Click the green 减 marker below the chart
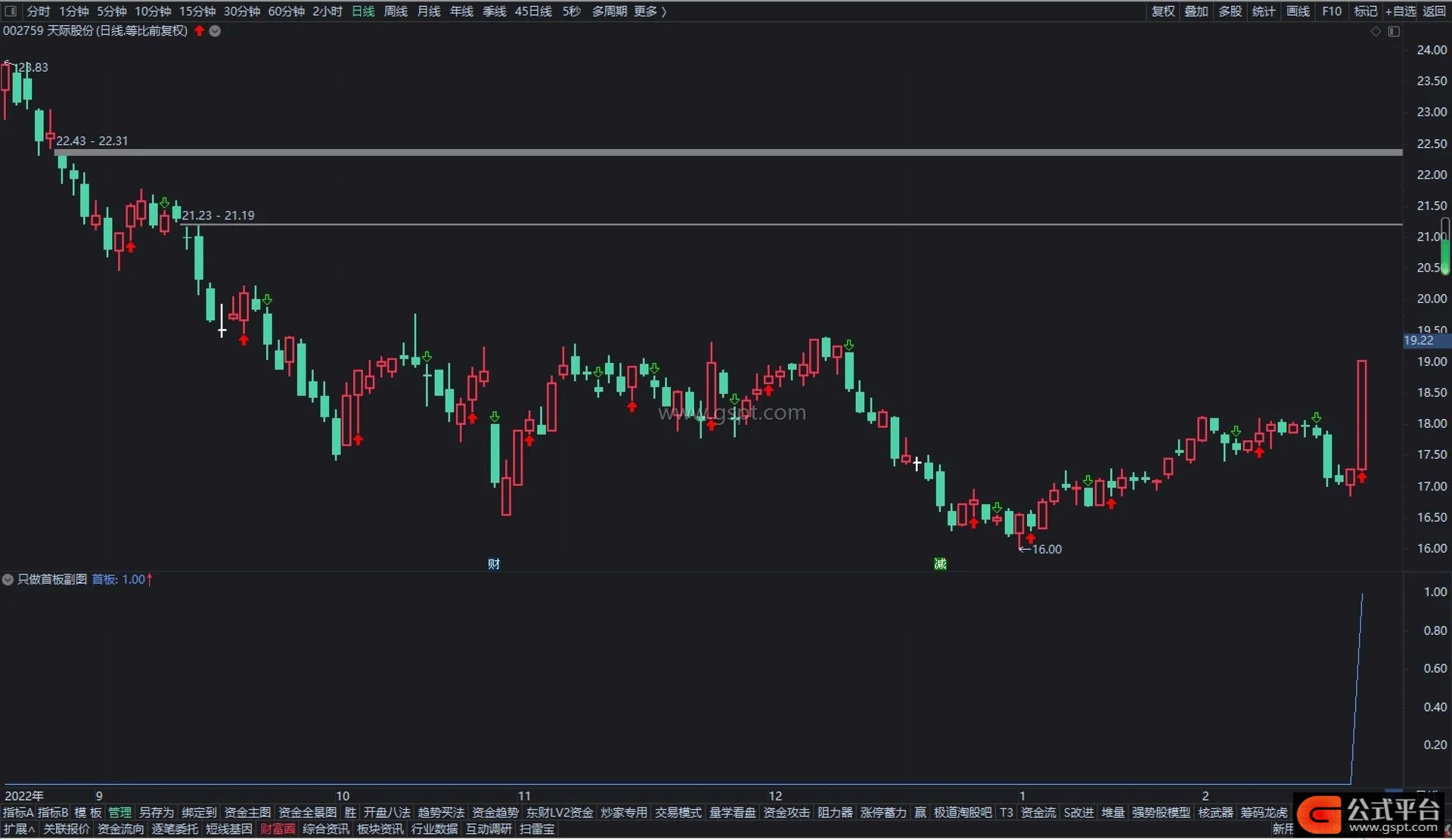Screen dimensions: 1452x840 (940, 564)
